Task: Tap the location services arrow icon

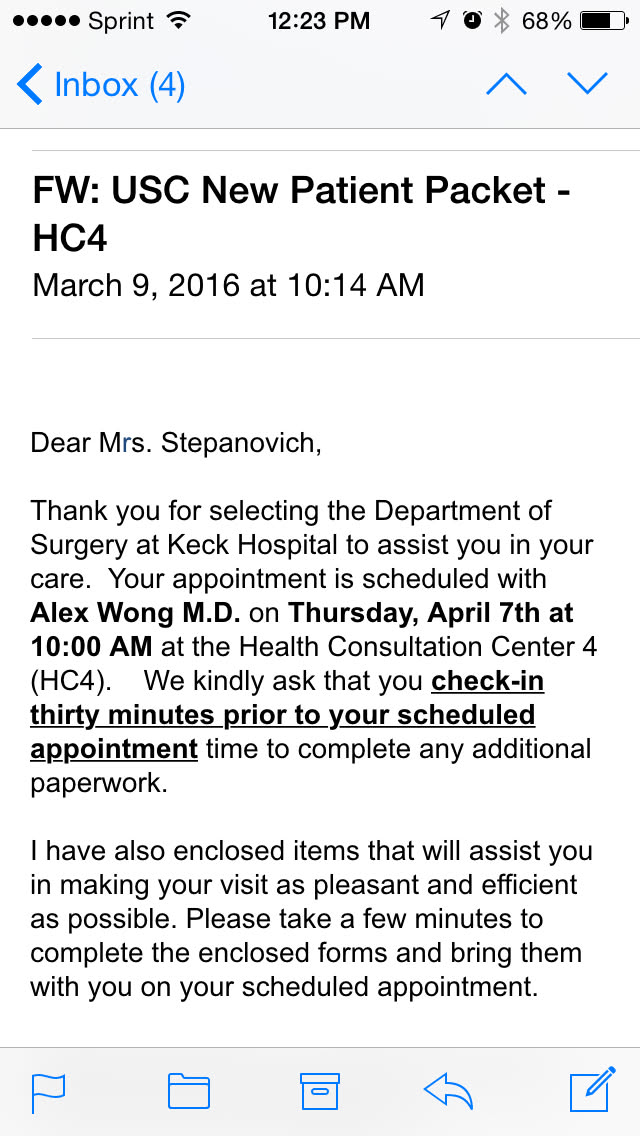Action: 440,21
